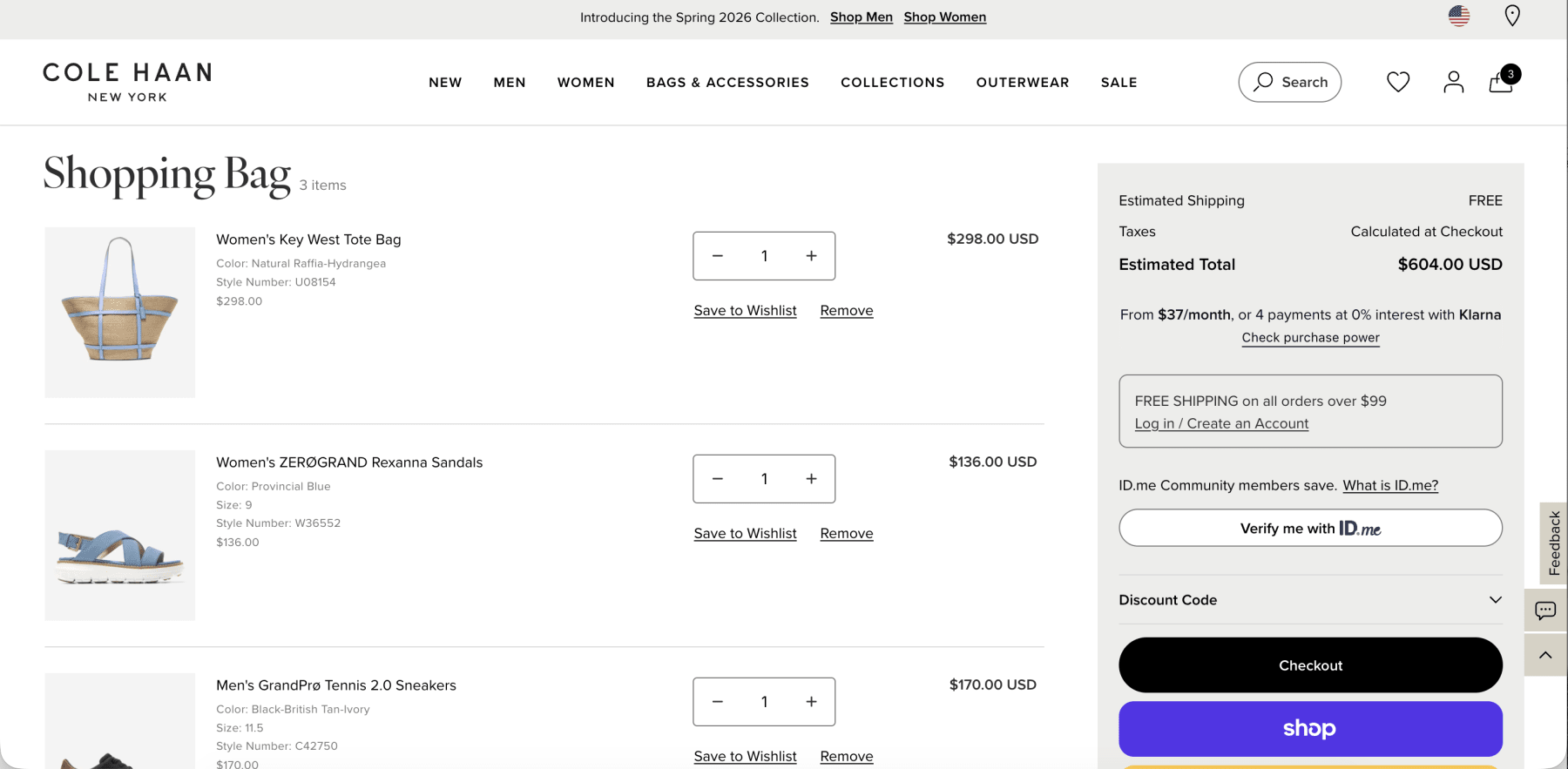Decrease quantity of Rexanna Sandals
Viewport: 1568px width, 769px height.
718,479
